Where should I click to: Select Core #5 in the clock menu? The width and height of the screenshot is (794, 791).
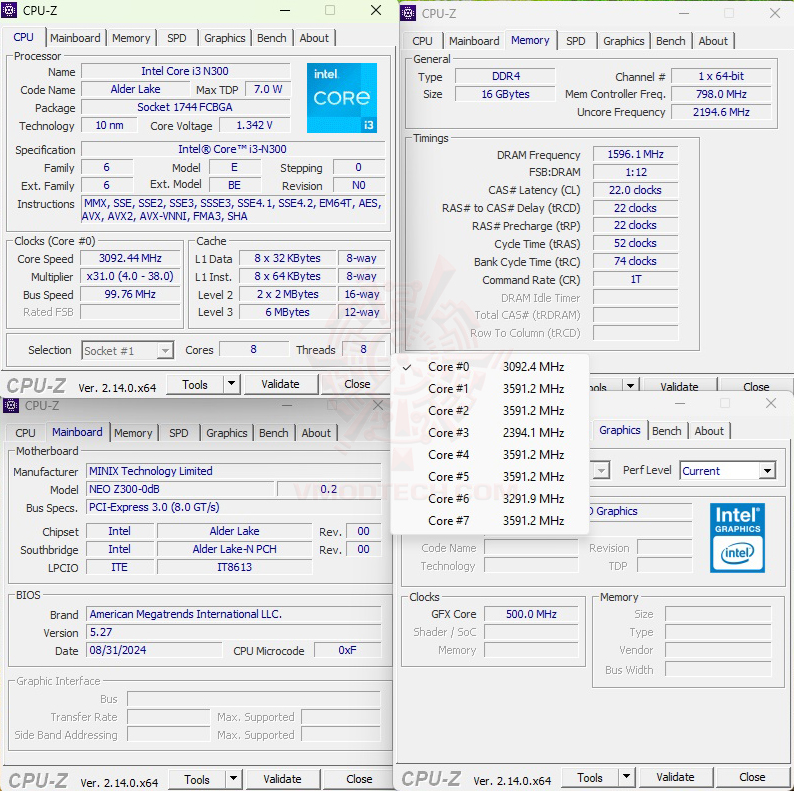tap(490, 477)
